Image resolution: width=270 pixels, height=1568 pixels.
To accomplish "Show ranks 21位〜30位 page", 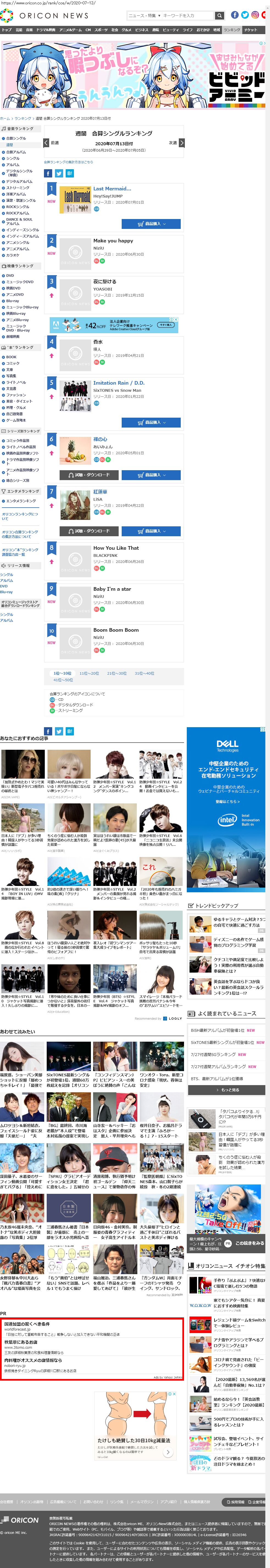I will click(x=117, y=673).
